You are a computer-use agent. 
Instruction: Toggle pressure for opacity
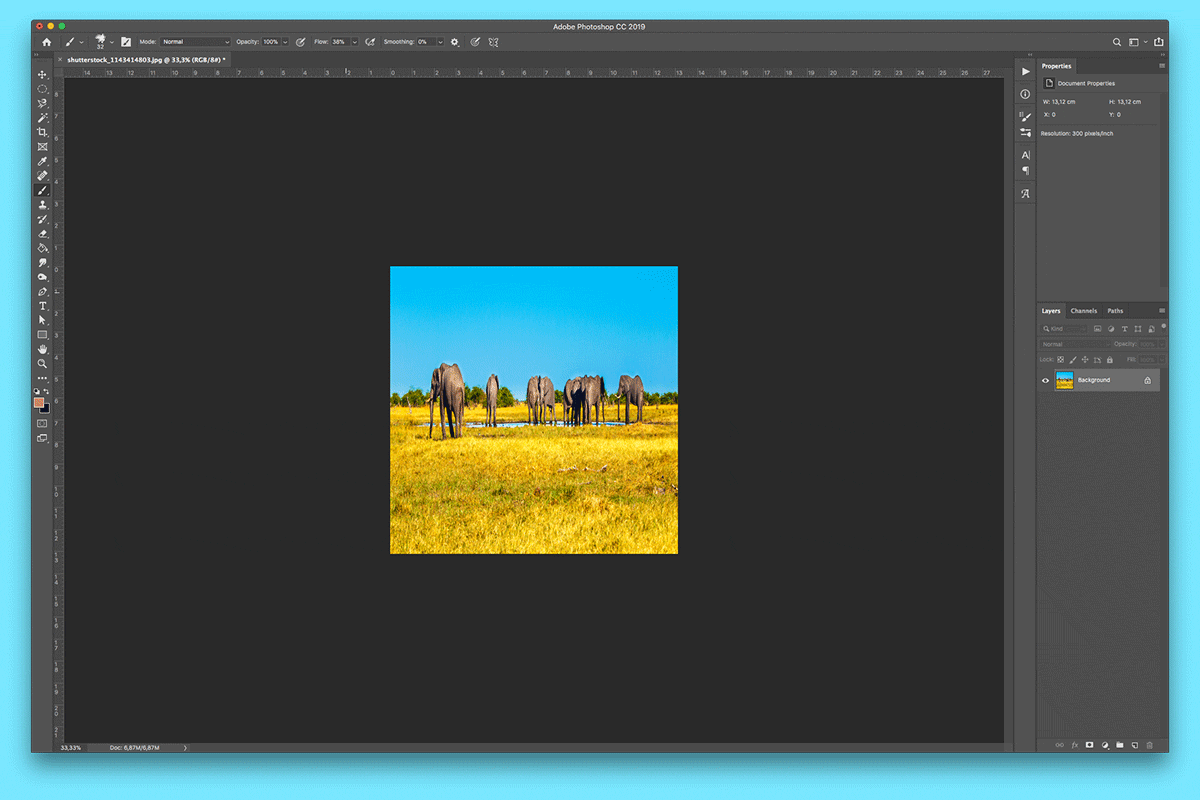(x=300, y=42)
